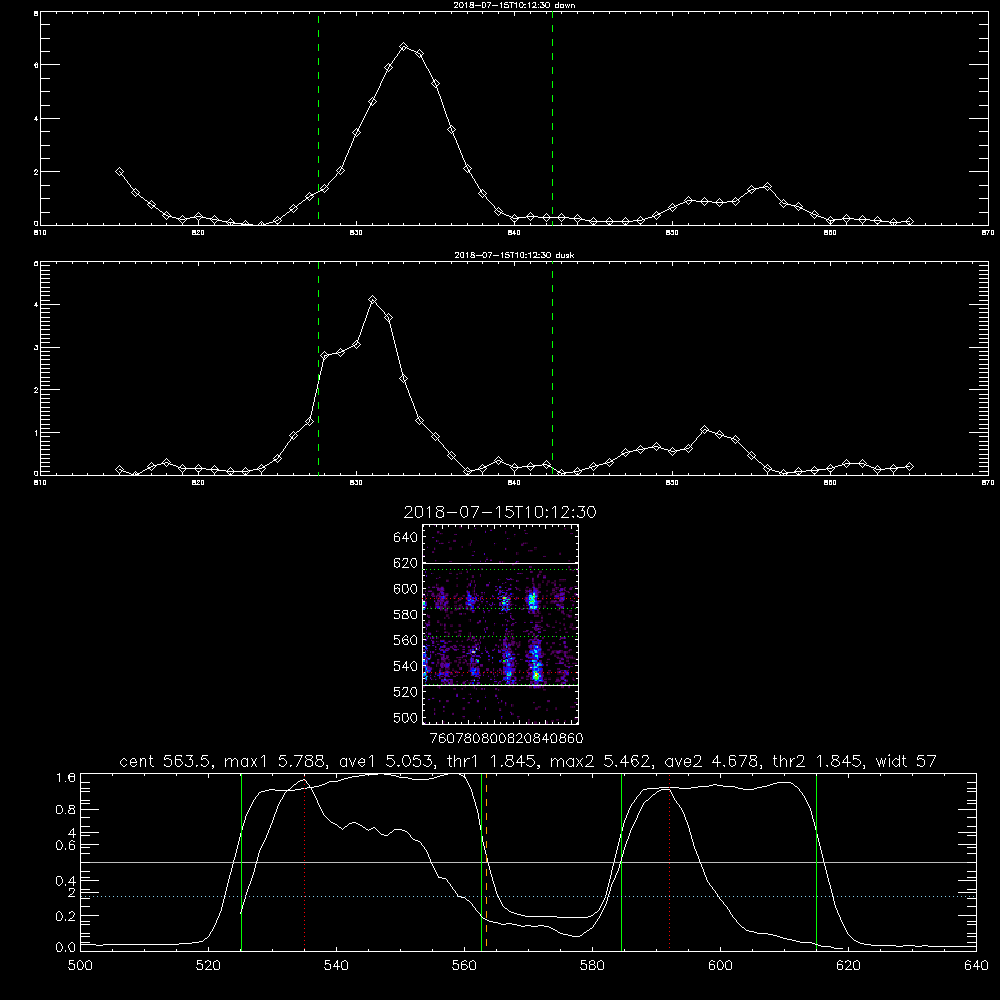Click the right green dashed line in dawn plot
This screenshot has height=1000, width=1000.
[552, 118]
